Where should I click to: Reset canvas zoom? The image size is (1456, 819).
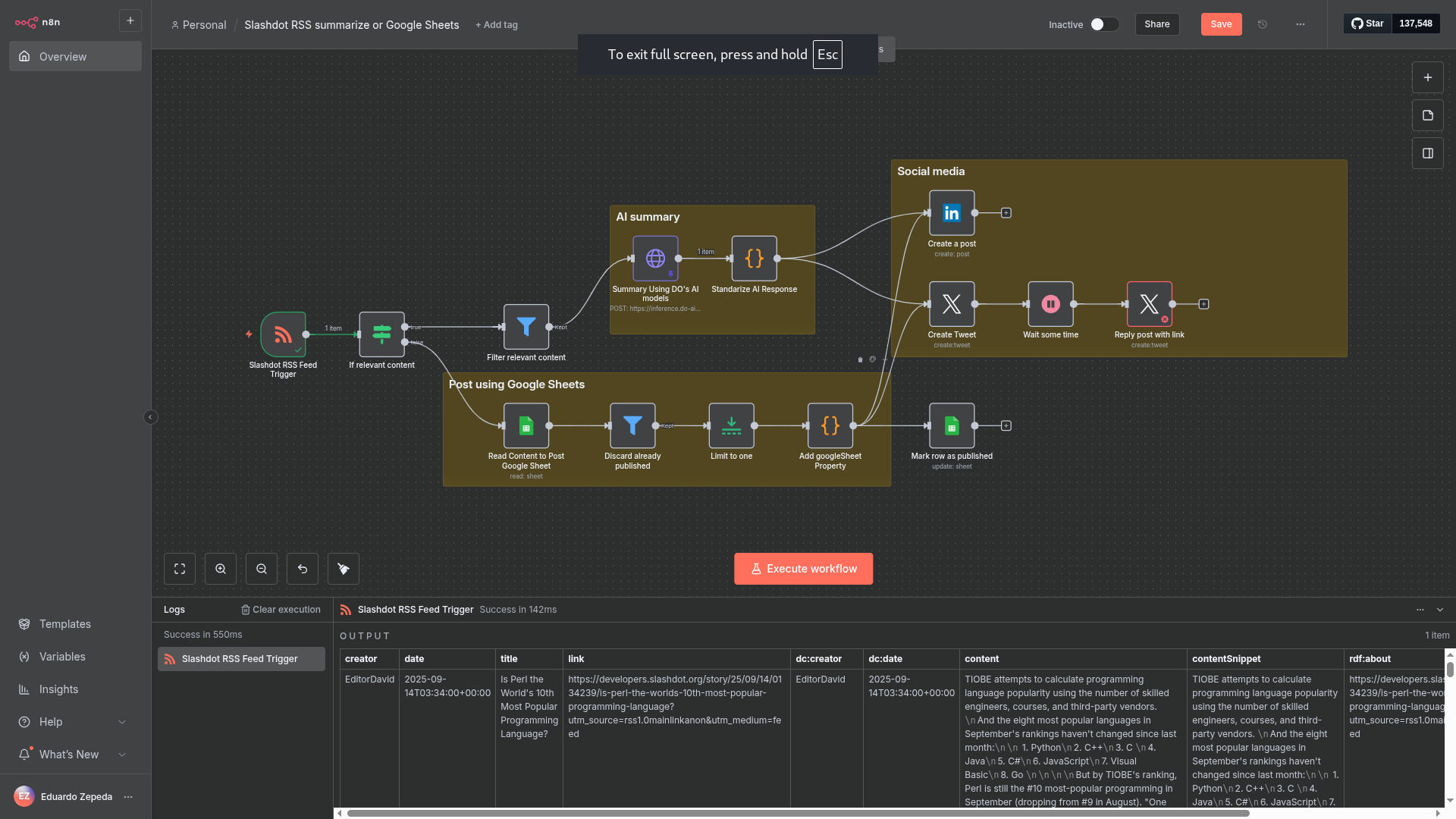coord(303,569)
